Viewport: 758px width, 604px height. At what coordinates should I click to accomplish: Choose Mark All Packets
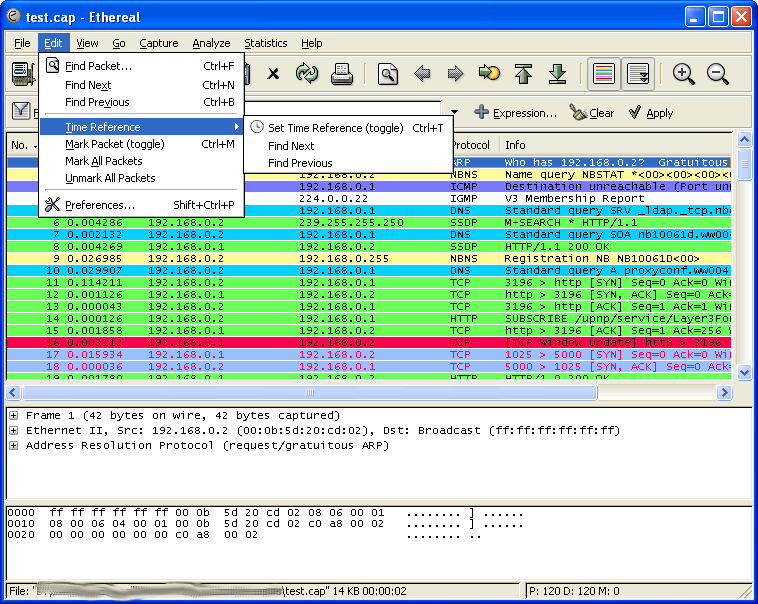click(x=142, y=161)
